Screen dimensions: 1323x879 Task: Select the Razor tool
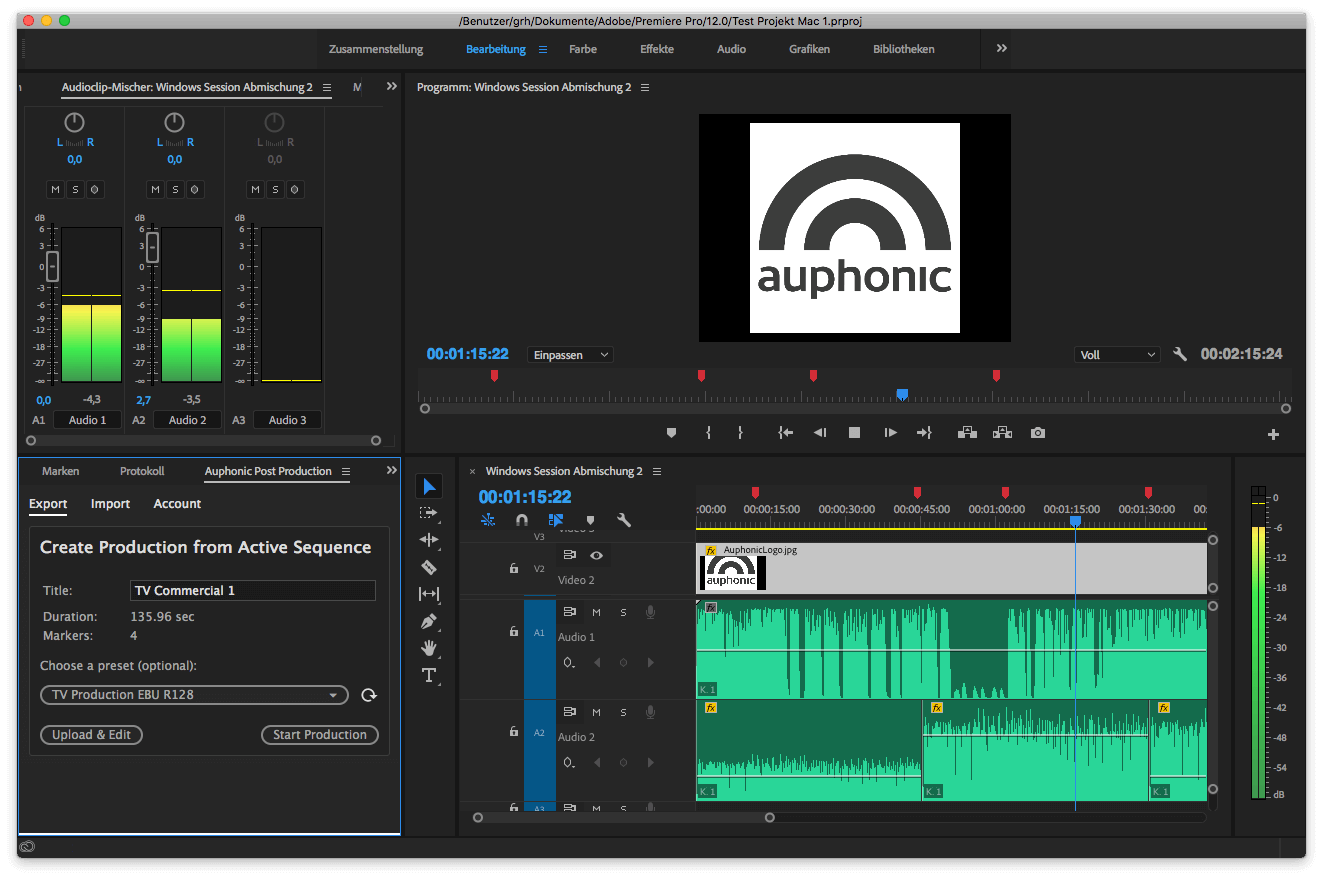pyautogui.click(x=429, y=567)
